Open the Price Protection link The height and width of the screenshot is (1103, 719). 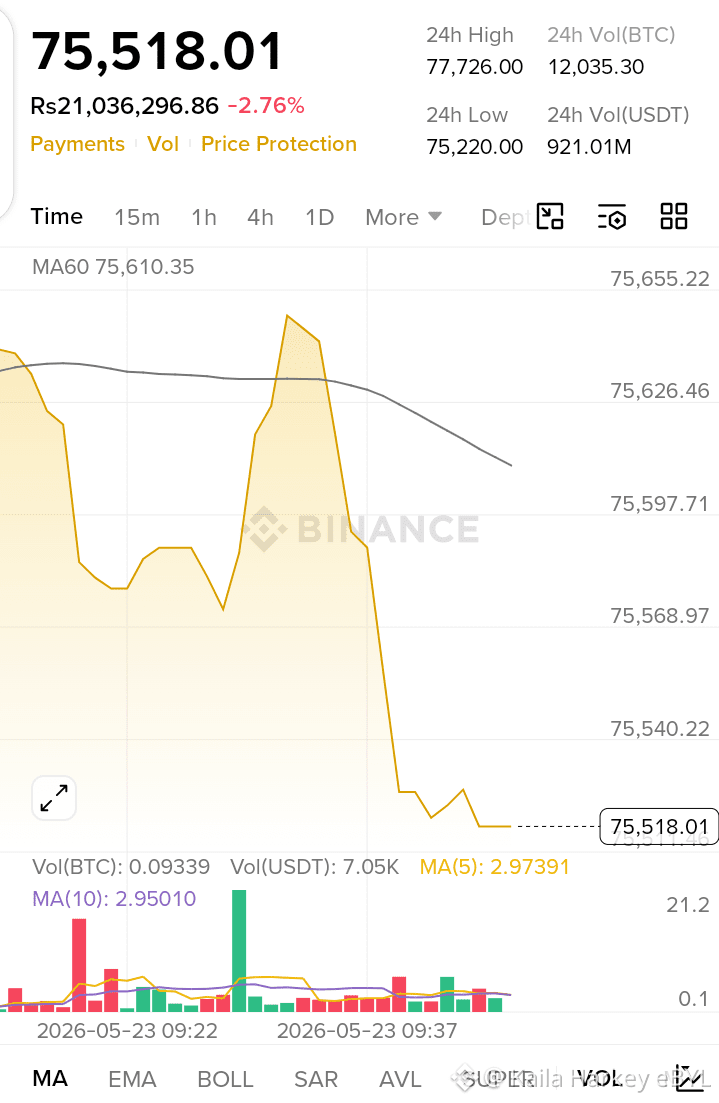(x=279, y=144)
